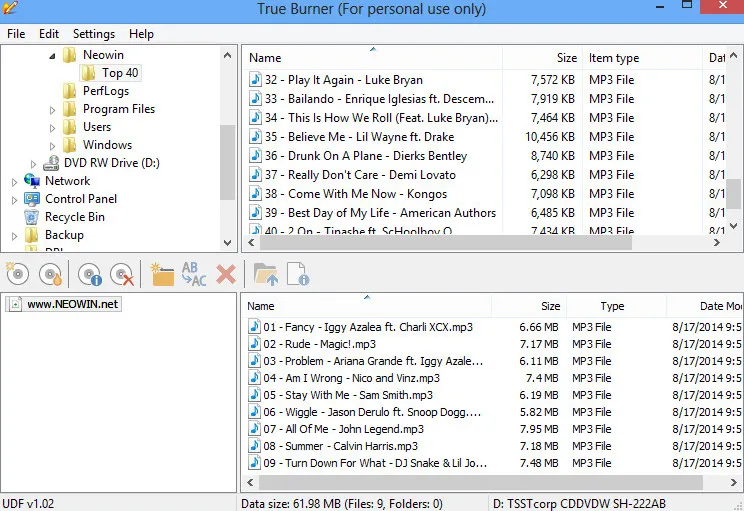Click the Network globe icon in the tree
The height and width of the screenshot is (511, 744).
[32, 181]
